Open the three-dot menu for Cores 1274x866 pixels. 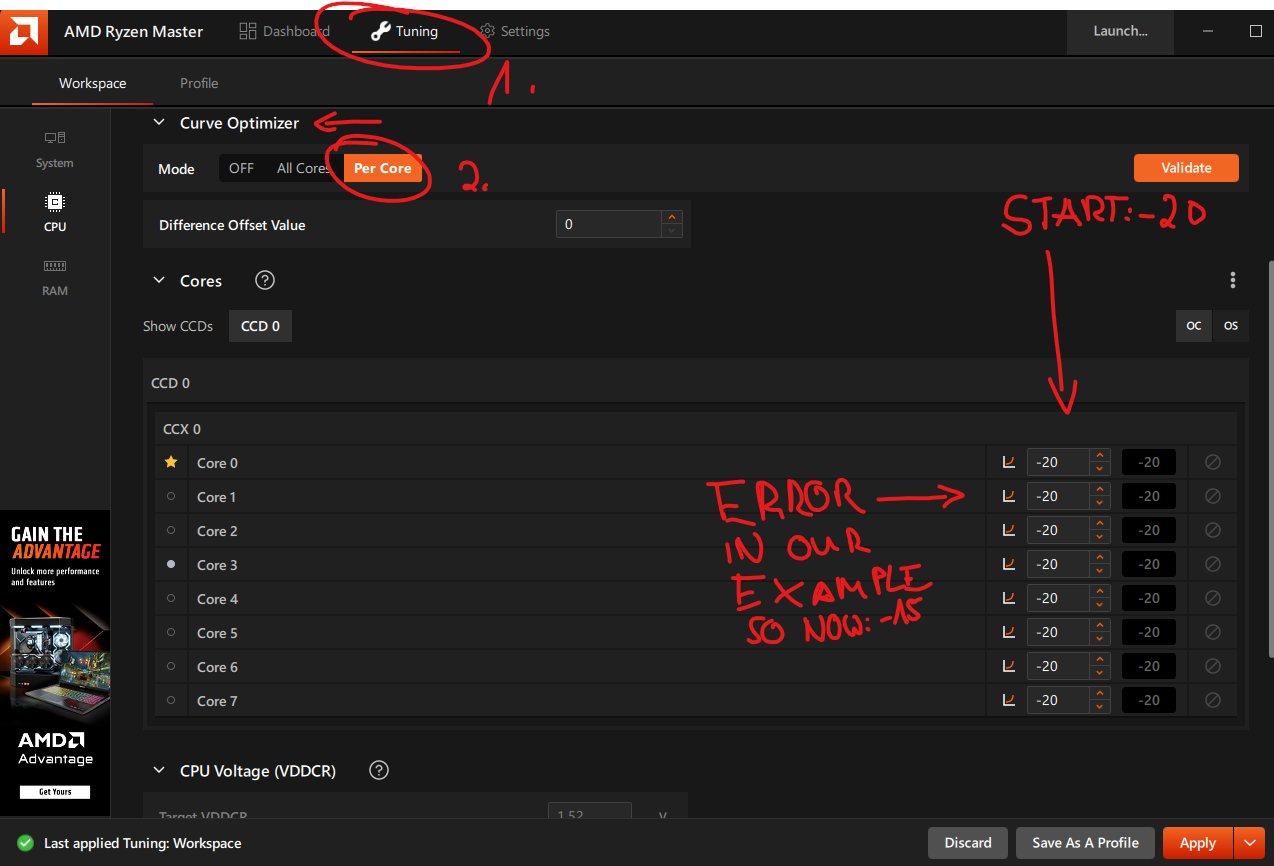pyautogui.click(x=1233, y=280)
